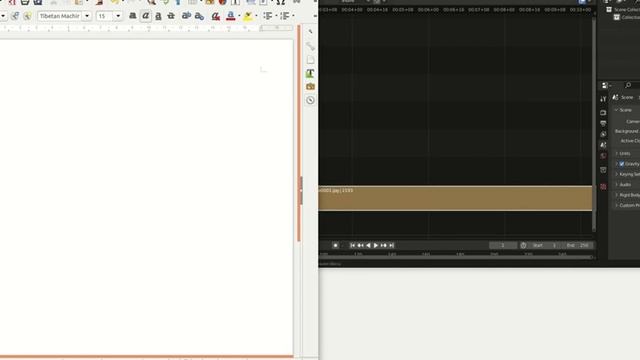Click the Clear Direct Formatting icon
Screen dimensions: 640x360
pyautogui.click(x=216, y=16)
